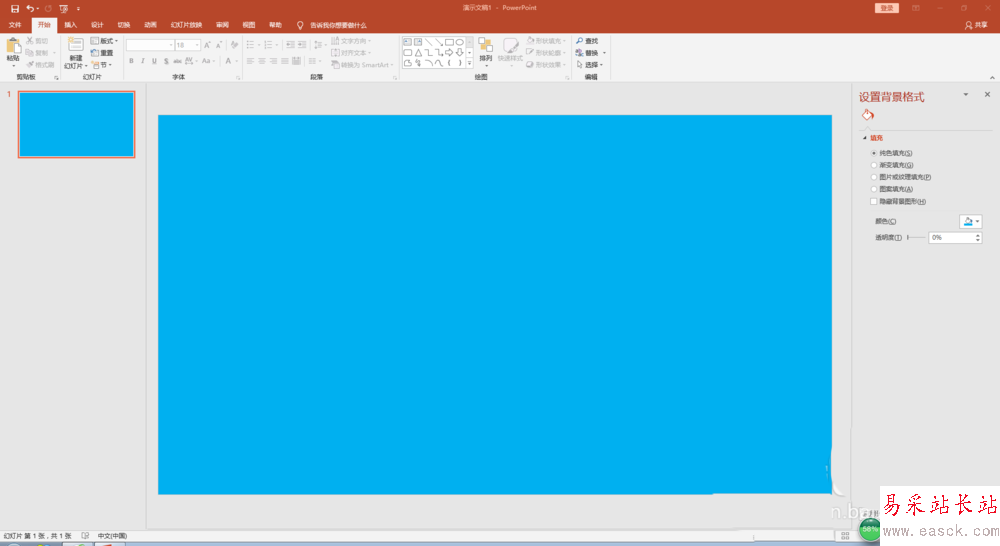Open the font size 18 dropdown
This screenshot has height=546, width=1000.
[197, 45]
